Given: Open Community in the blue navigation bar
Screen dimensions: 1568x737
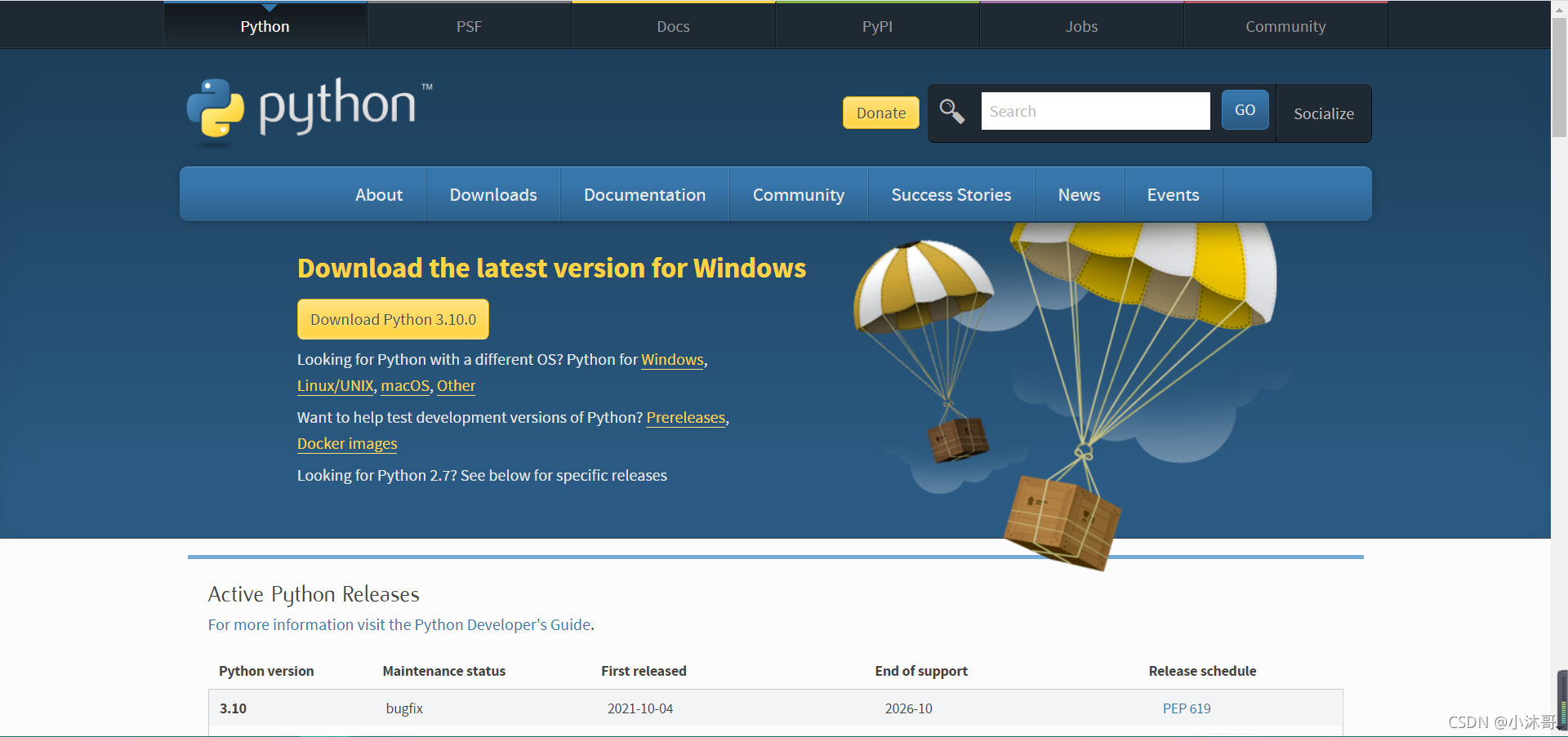Looking at the screenshot, I should pos(799,194).
